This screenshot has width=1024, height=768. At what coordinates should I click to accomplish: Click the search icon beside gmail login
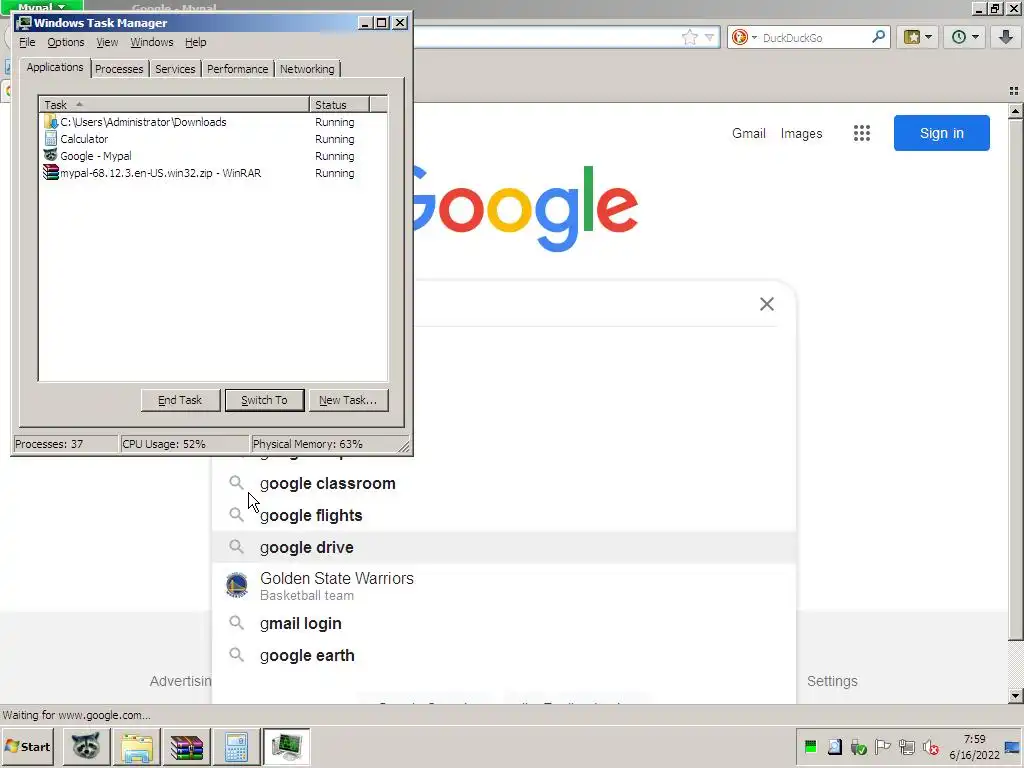tap(236, 622)
